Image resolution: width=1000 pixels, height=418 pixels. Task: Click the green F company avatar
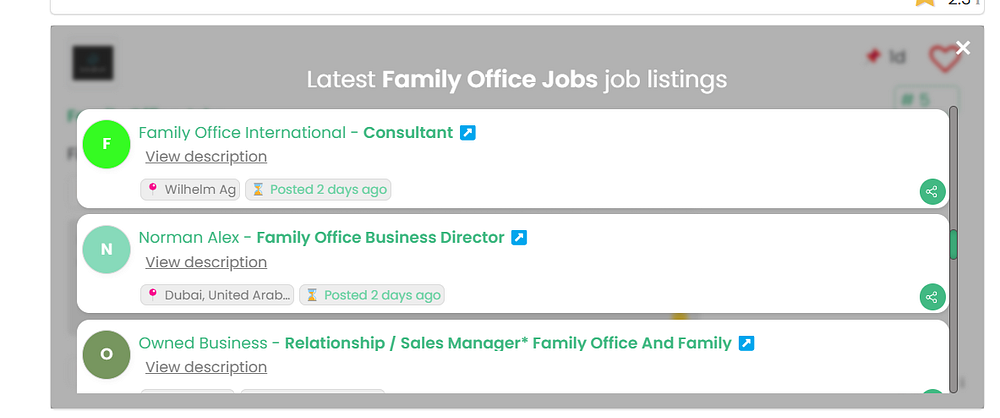pyautogui.click(x=107, y=144)
